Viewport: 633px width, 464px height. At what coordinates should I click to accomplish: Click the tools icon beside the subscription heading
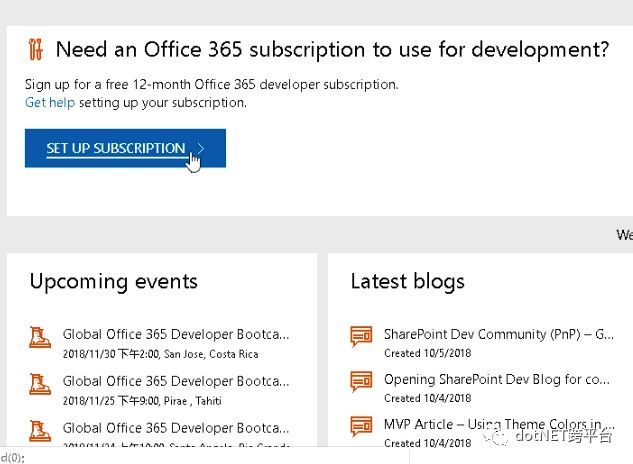click(x=35, y=50)
